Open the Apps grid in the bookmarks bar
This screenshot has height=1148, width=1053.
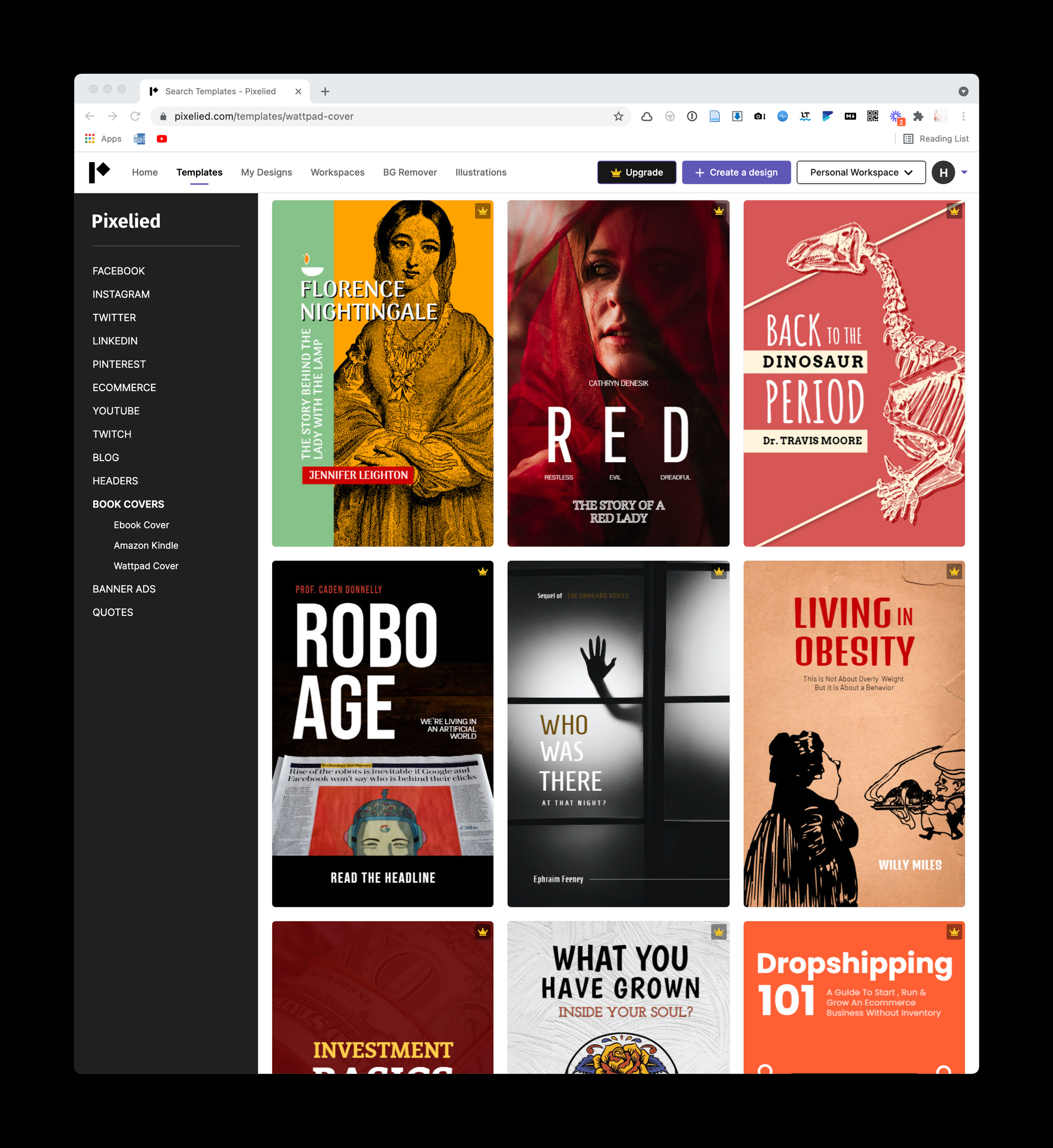[103, 138]
